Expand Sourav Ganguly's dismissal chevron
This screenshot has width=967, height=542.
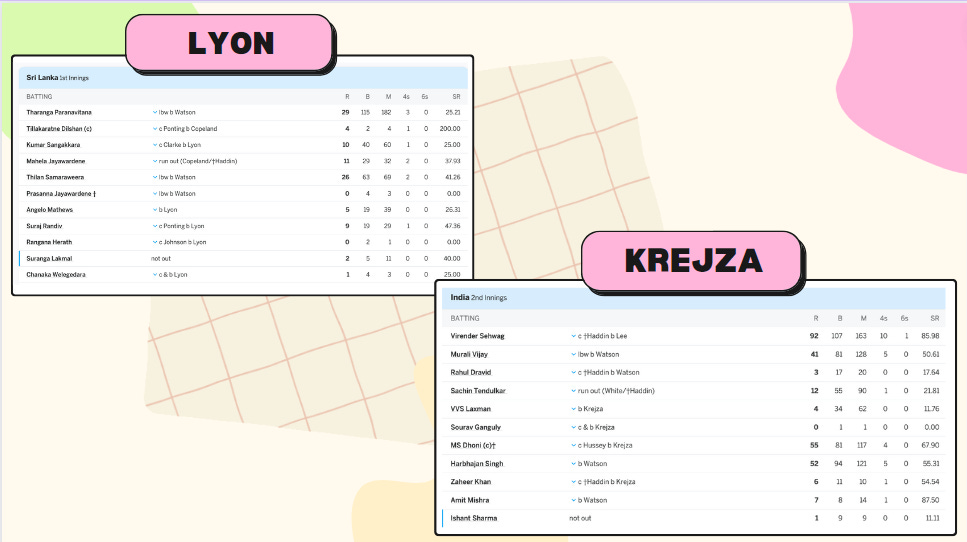pyautogui.click(x=574, y=427)
